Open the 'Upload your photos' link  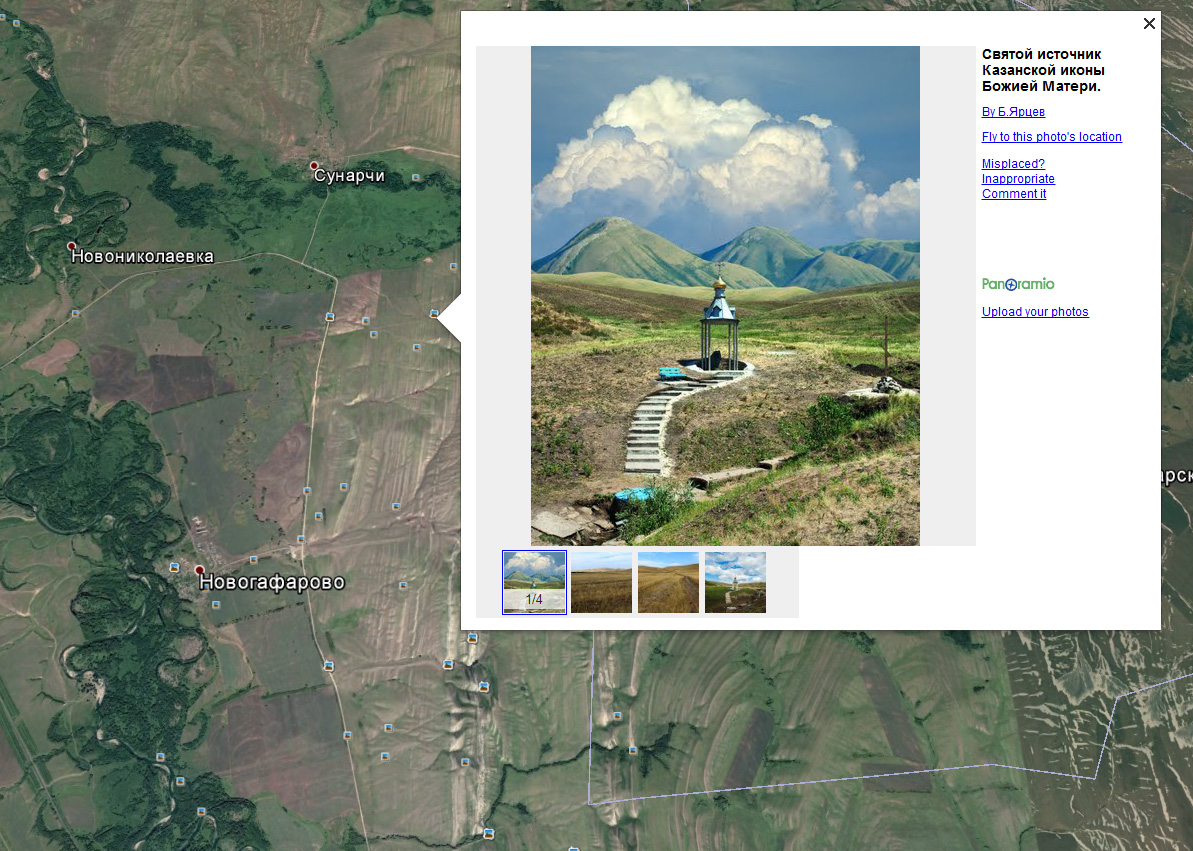(1034, 312)
